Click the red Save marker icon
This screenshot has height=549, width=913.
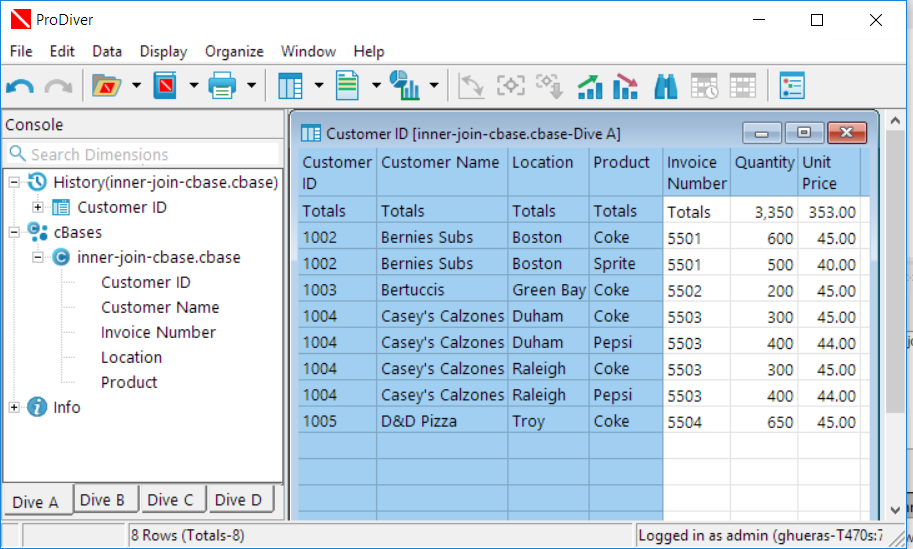point(165,86)
